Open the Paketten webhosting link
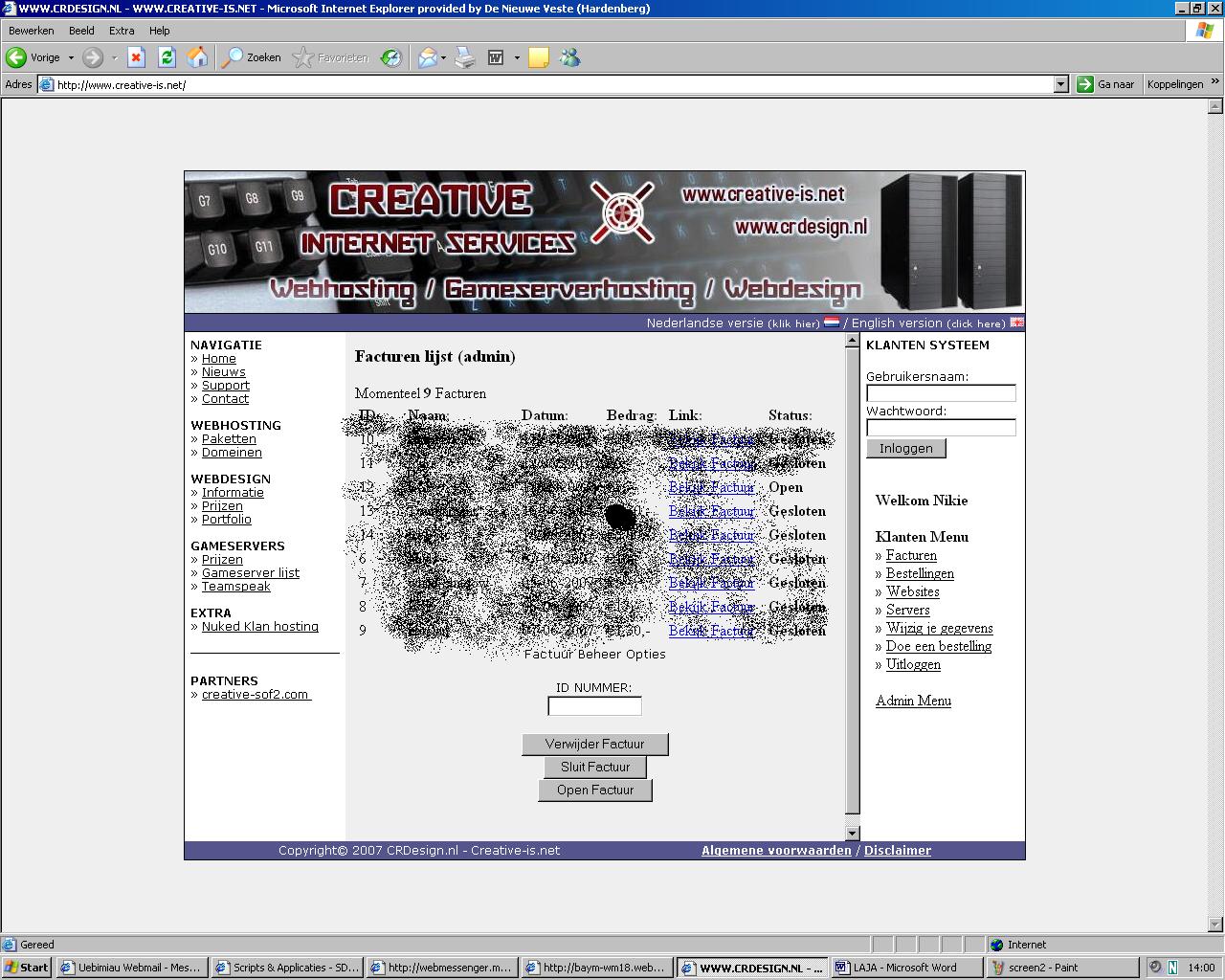1225x980 pixels. pos(229,439)
